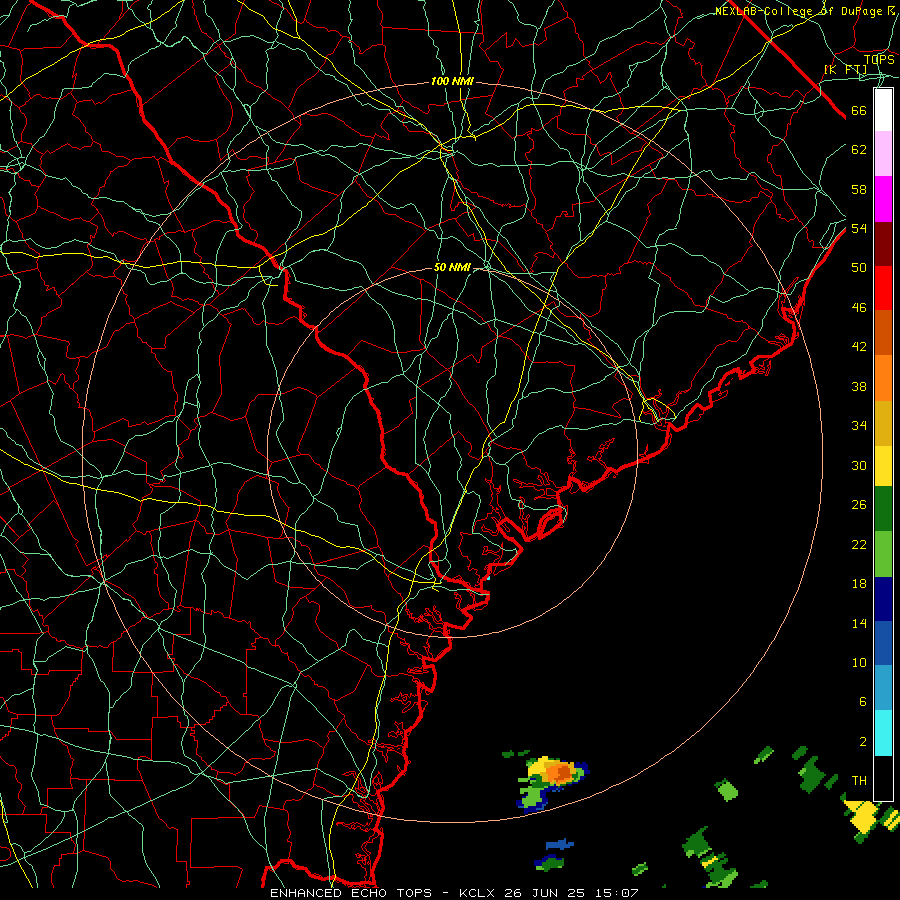Click the 42 legend scale value
900x900 pixels.
click(x=859, y=347)
